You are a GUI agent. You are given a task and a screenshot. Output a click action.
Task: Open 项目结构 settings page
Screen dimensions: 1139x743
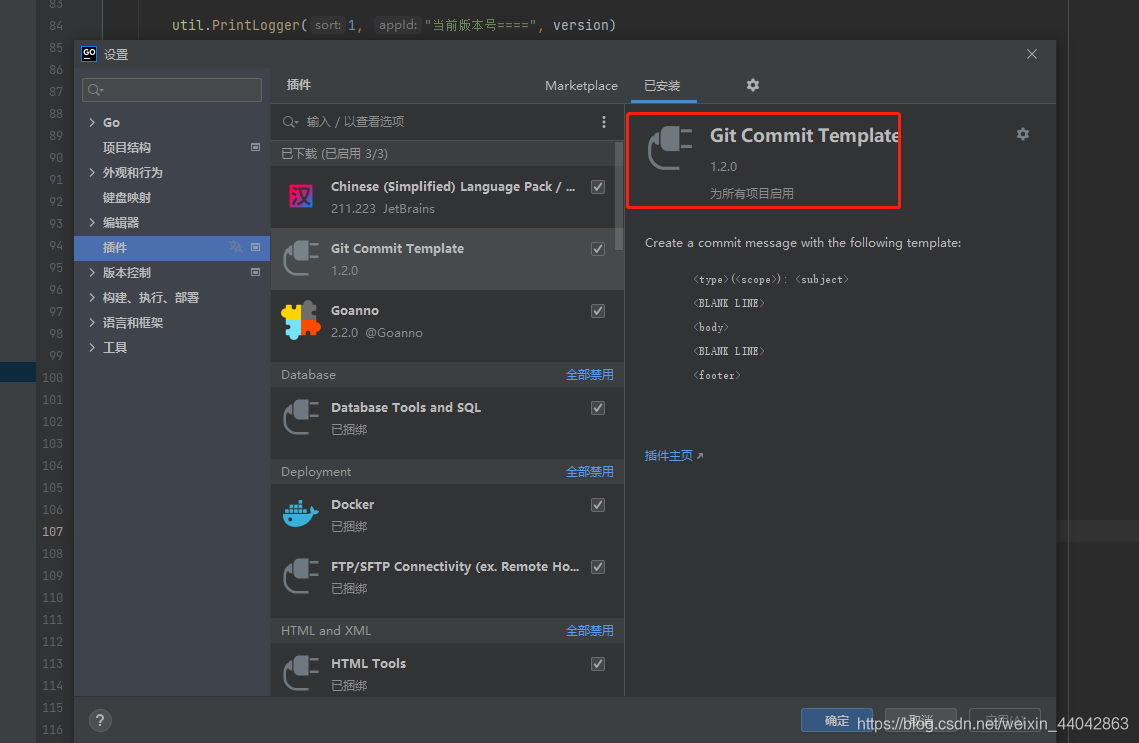tap(127, 147)
